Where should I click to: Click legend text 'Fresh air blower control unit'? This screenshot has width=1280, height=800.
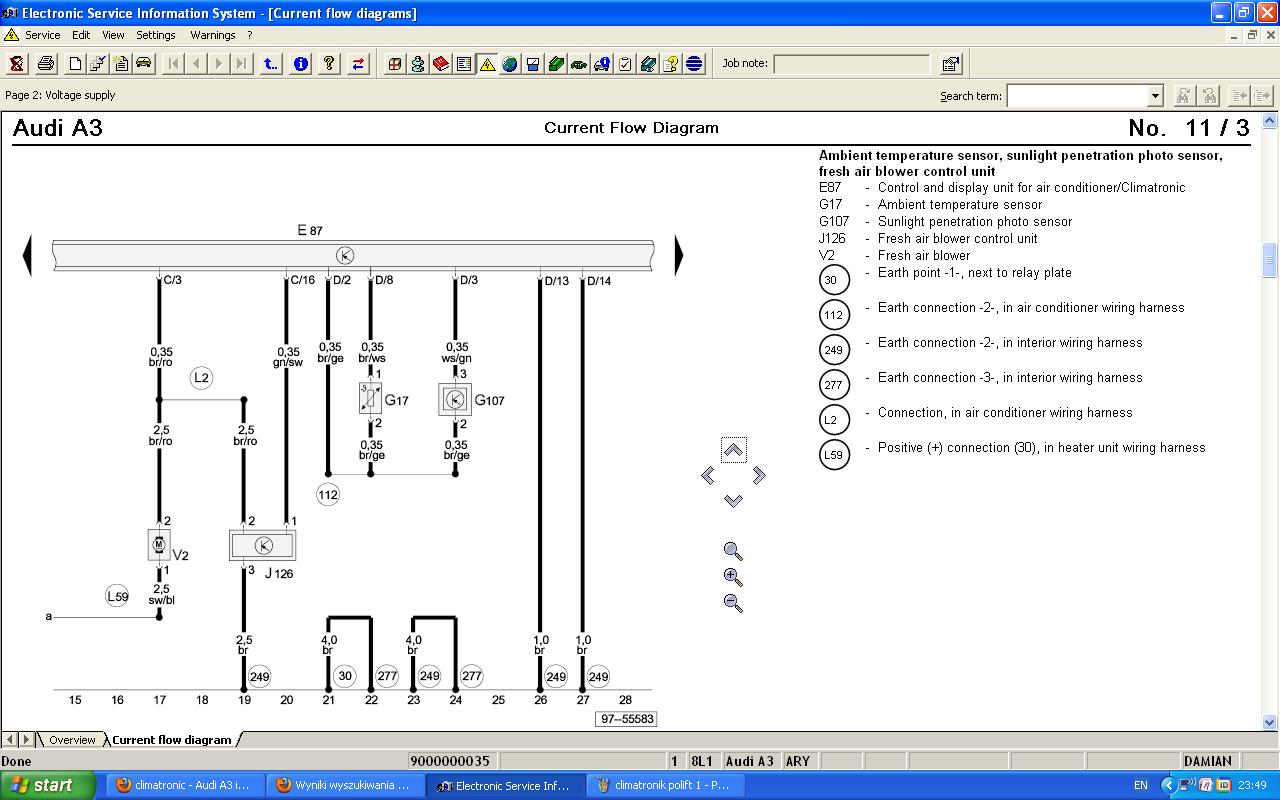click(957, 238)
